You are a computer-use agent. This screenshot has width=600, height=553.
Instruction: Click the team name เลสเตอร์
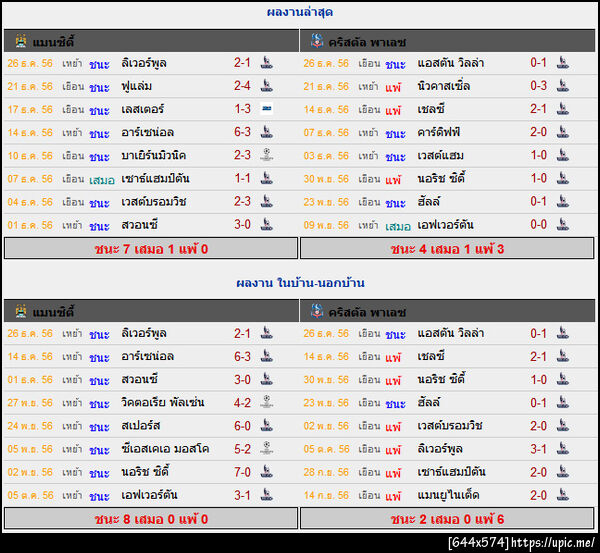(142, 109)
